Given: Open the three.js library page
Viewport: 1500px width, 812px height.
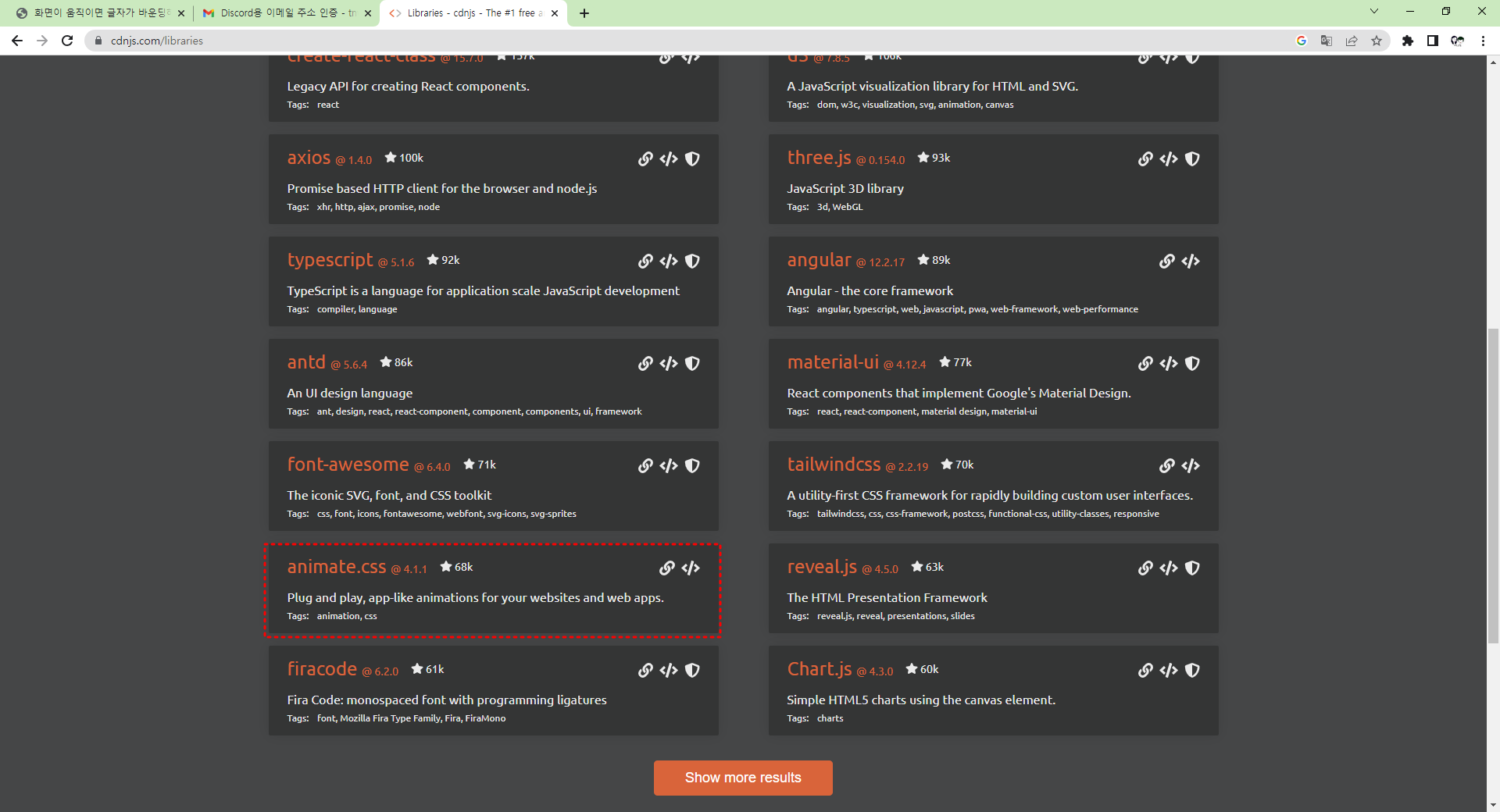Looking at the screenshot, I should [x=819, y=158].
